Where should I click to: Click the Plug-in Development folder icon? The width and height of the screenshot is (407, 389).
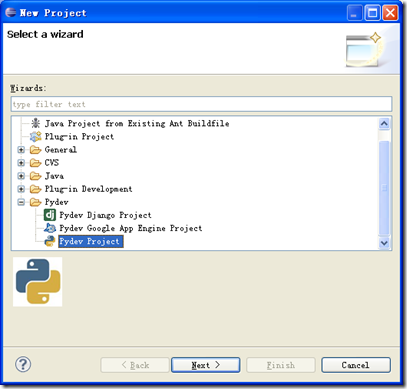(35, 189)
